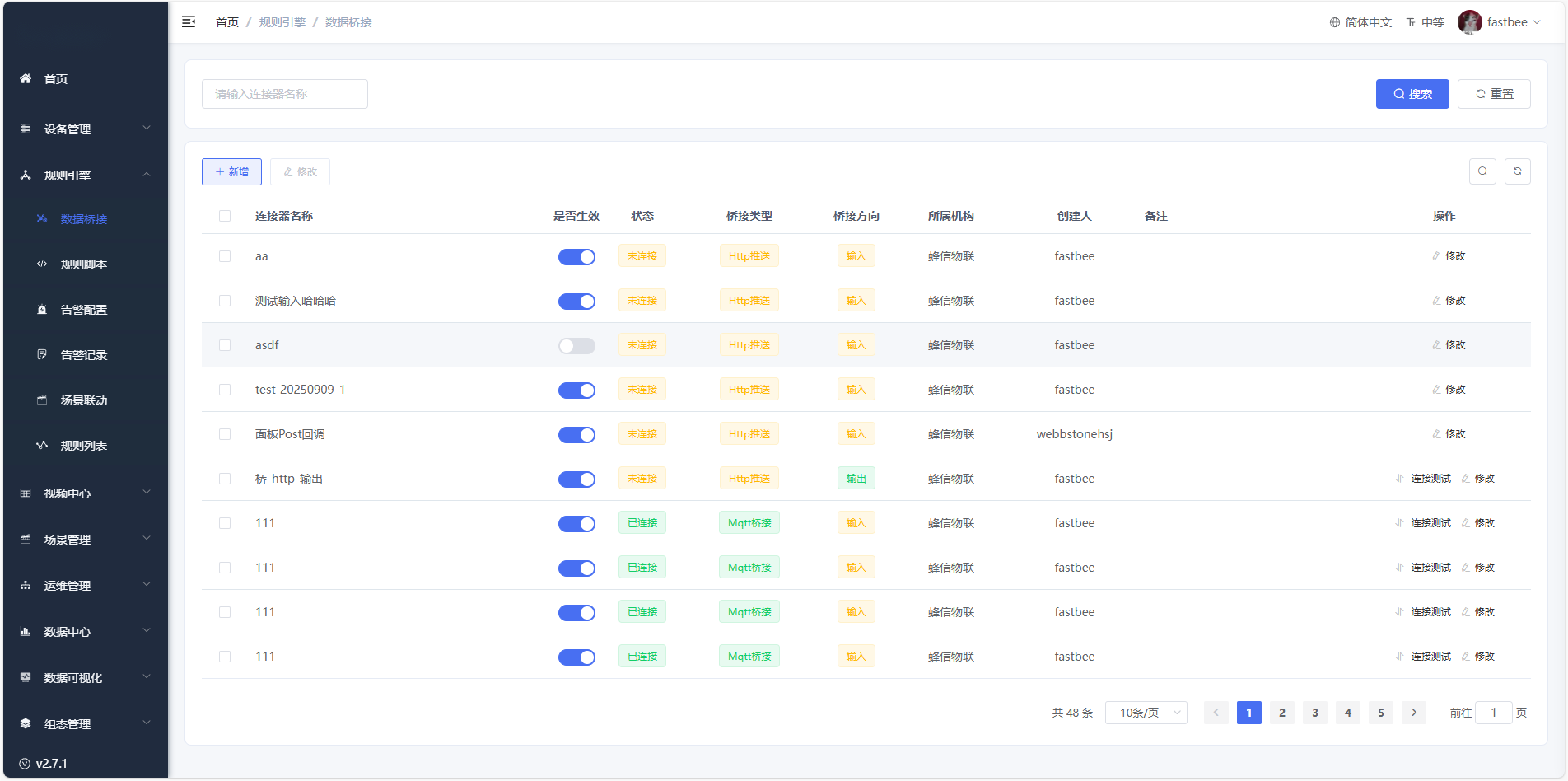The width and height of the screenshot is (1568, 781).
Task: Click the connector name search field
Action: pos(285,94)
